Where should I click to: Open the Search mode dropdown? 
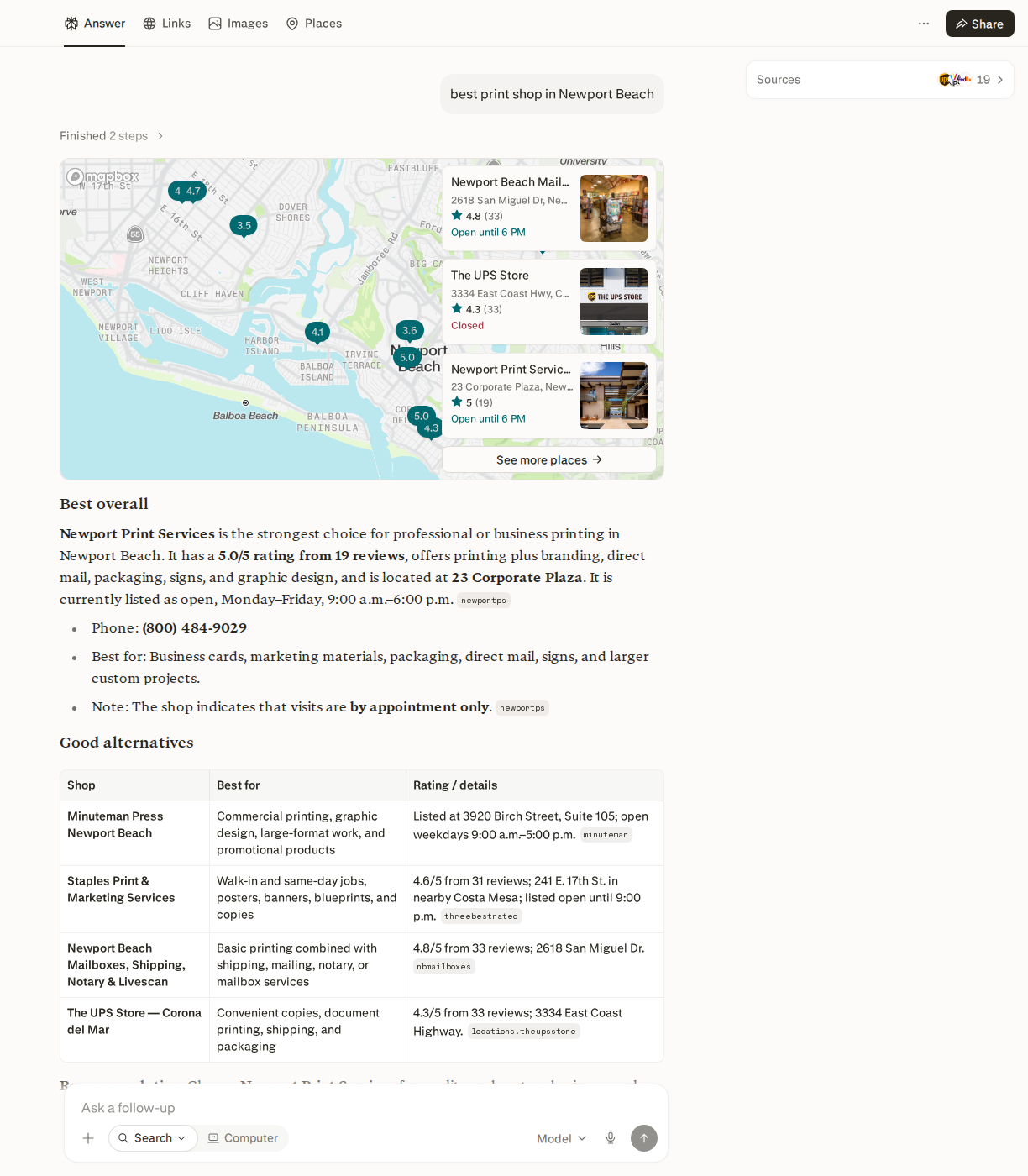[153, 1138]
